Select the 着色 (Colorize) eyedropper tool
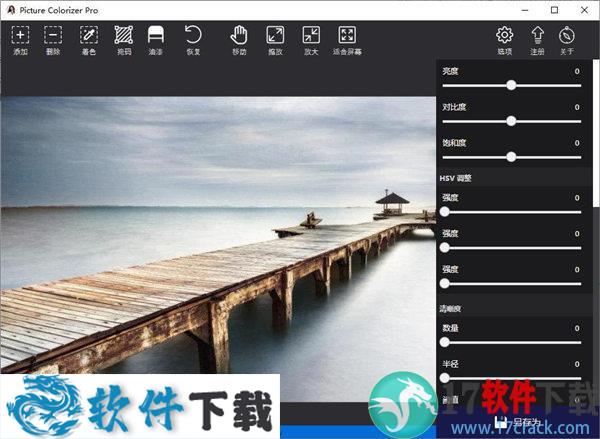The height and width of the screenshot is (439, 600). [x=89, y=36]
